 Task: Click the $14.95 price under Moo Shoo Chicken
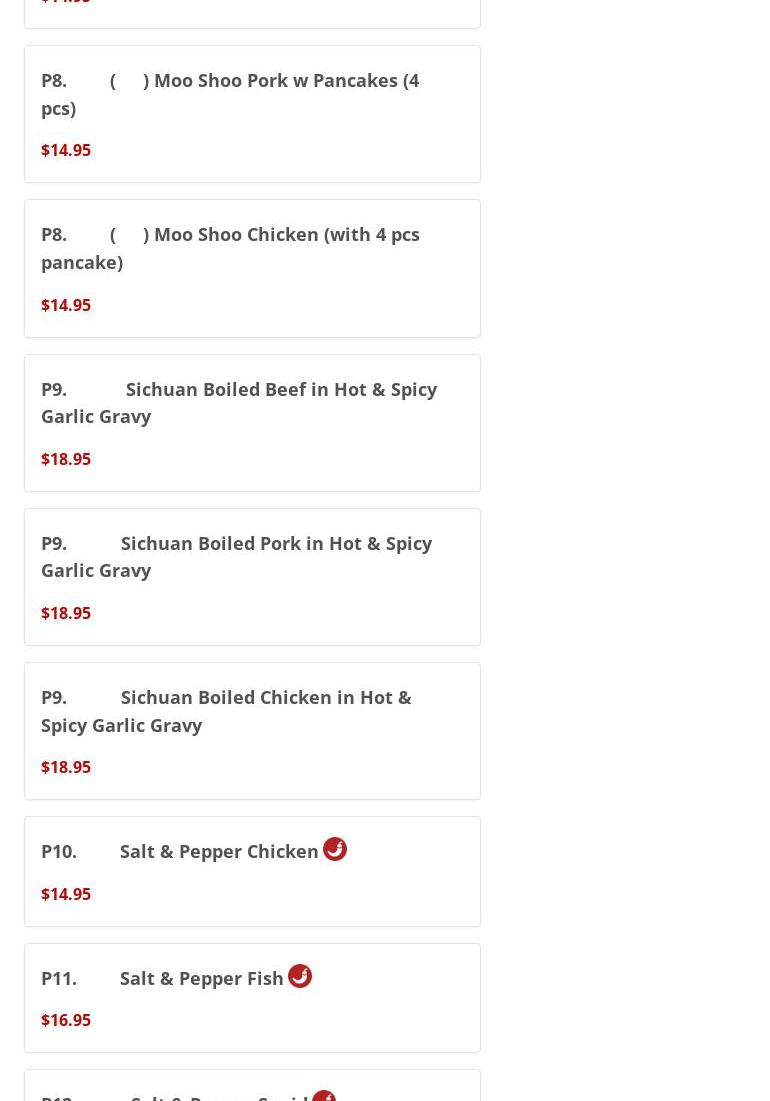(66, 305)
